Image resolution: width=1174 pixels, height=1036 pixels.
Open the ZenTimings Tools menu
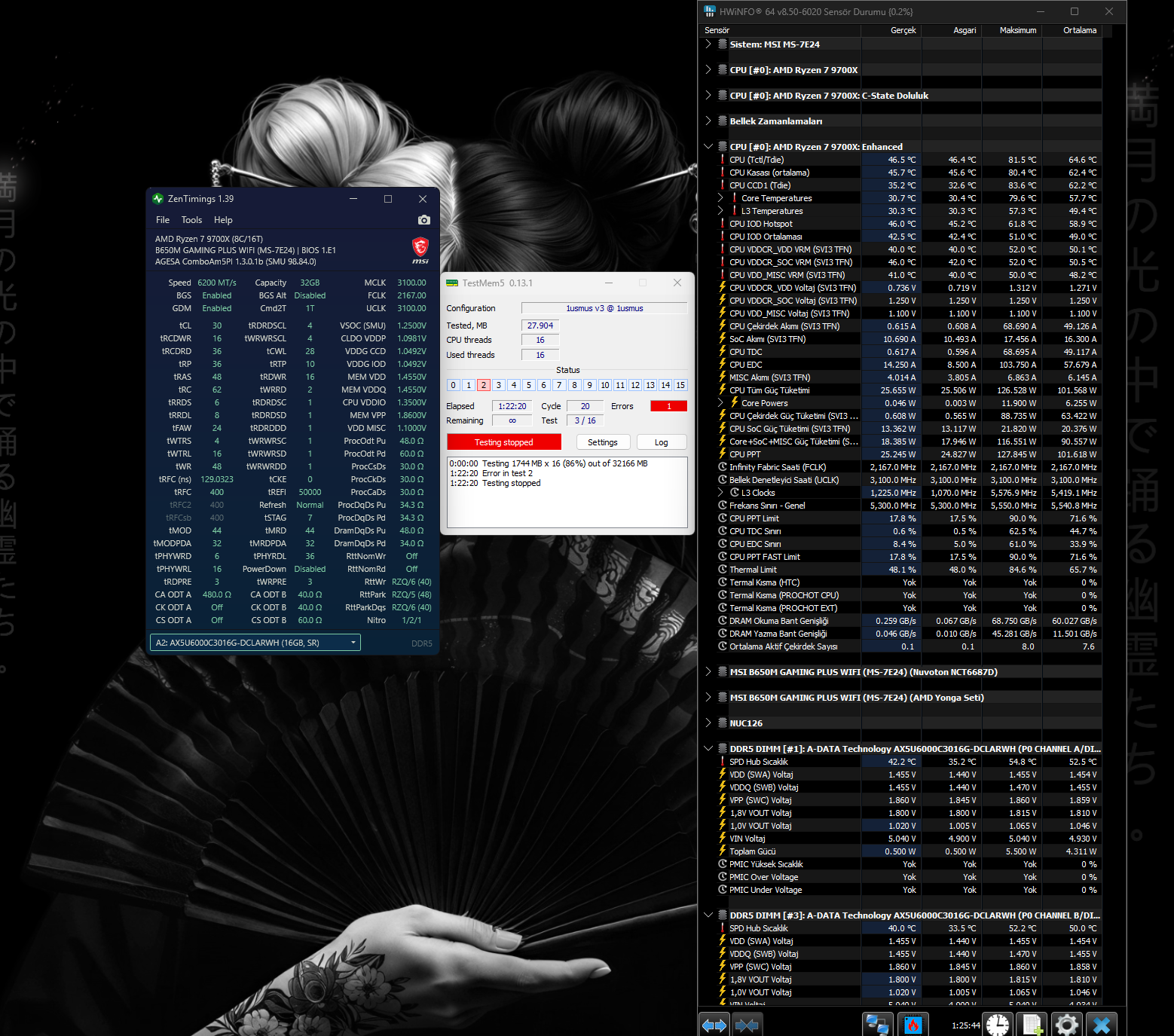tap(191, 220)
